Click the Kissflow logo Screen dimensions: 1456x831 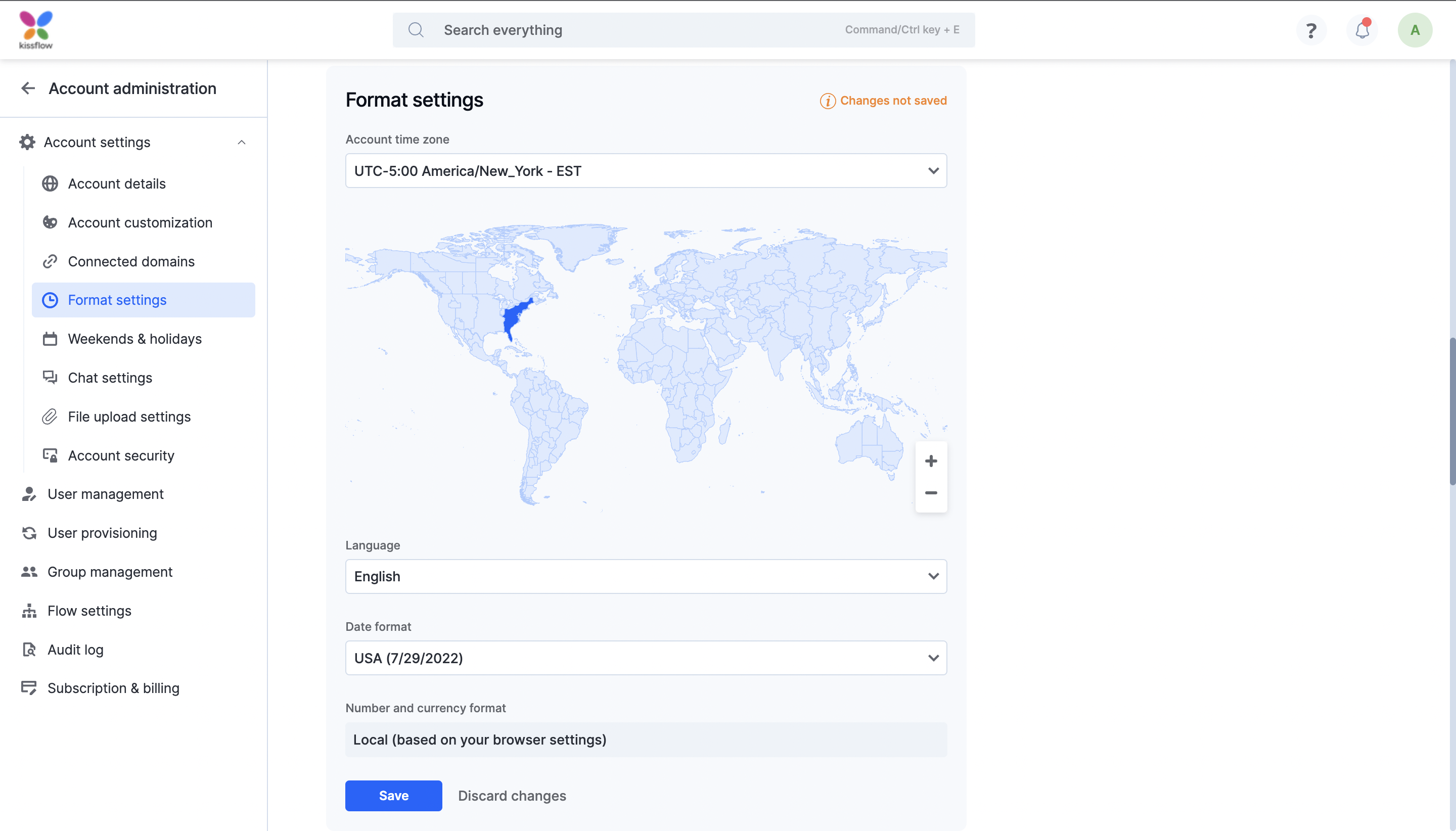(36, 30)
